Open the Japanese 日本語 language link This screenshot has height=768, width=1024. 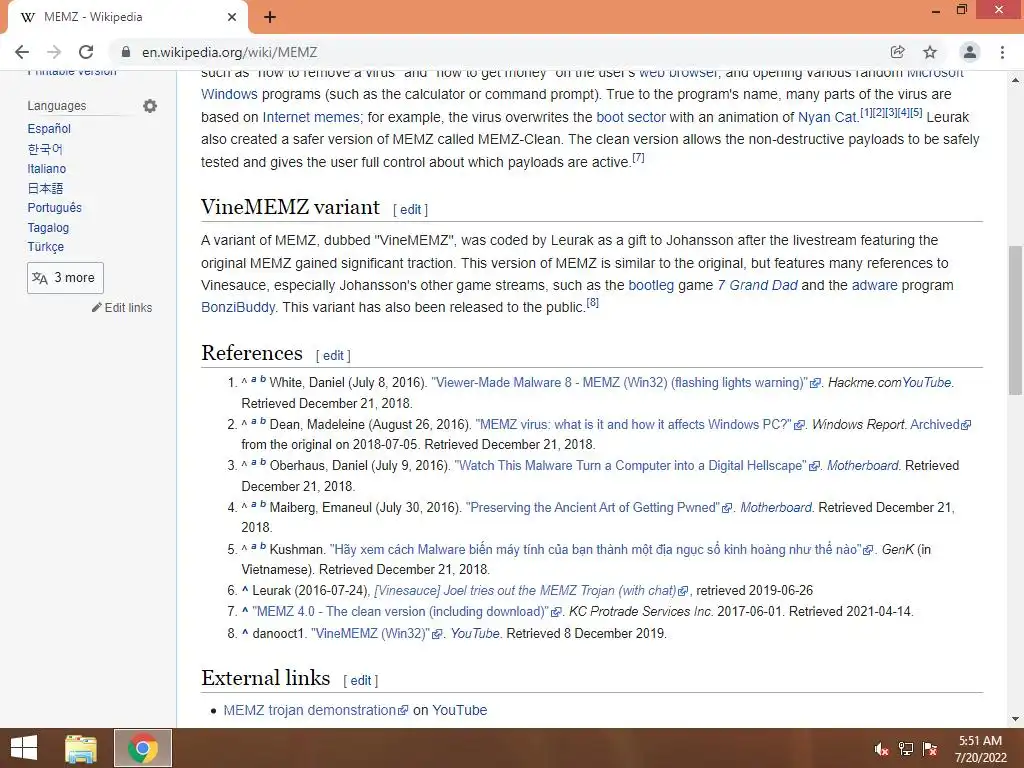coord(45,188)
